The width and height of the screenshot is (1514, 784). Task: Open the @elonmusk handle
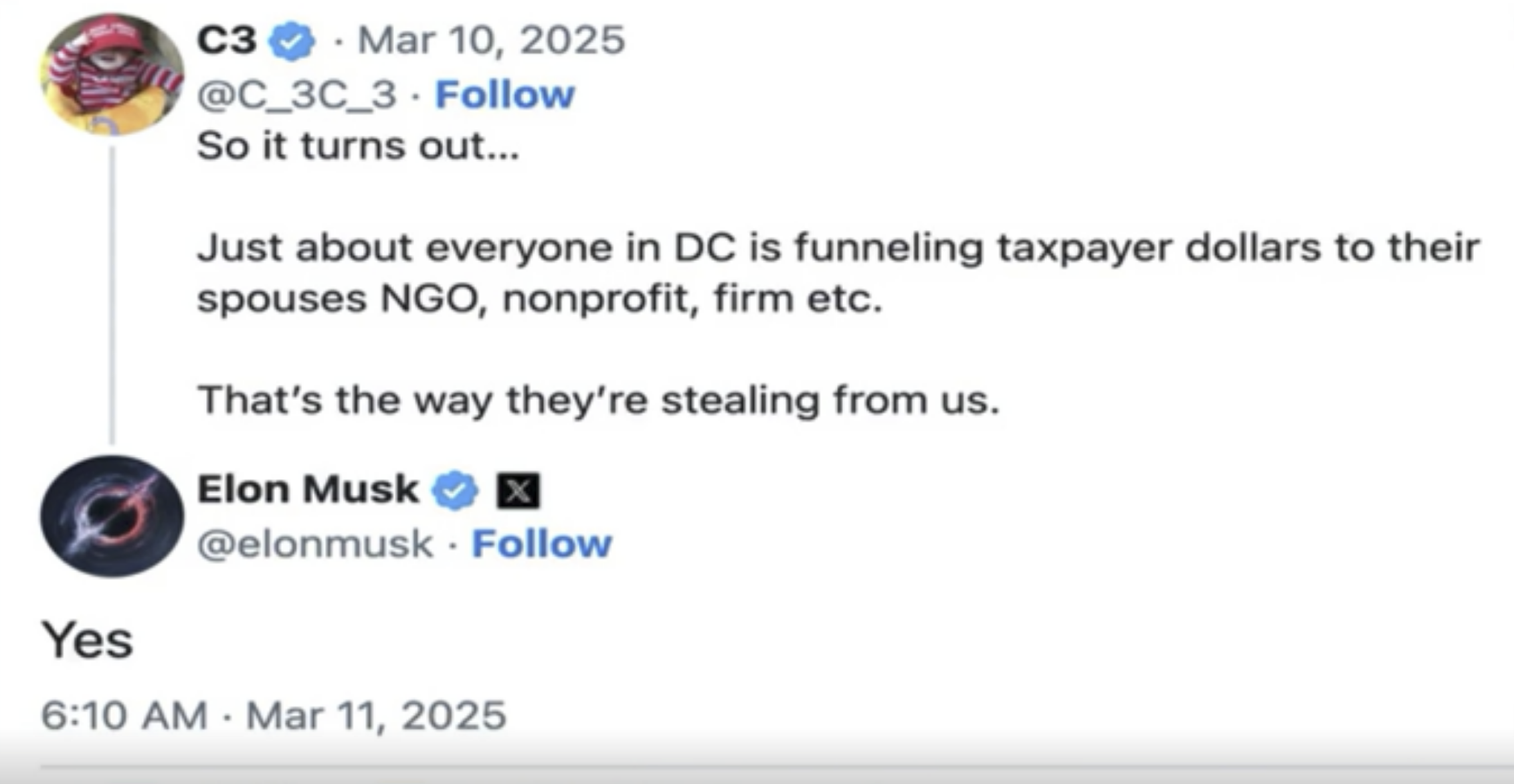[315, 543]
